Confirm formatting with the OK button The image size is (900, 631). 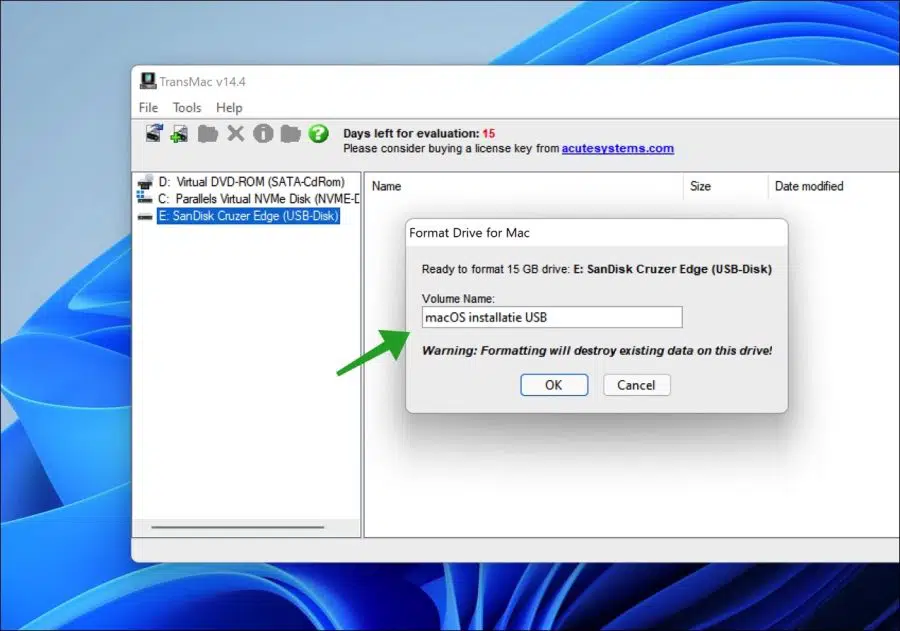point(554,385)
